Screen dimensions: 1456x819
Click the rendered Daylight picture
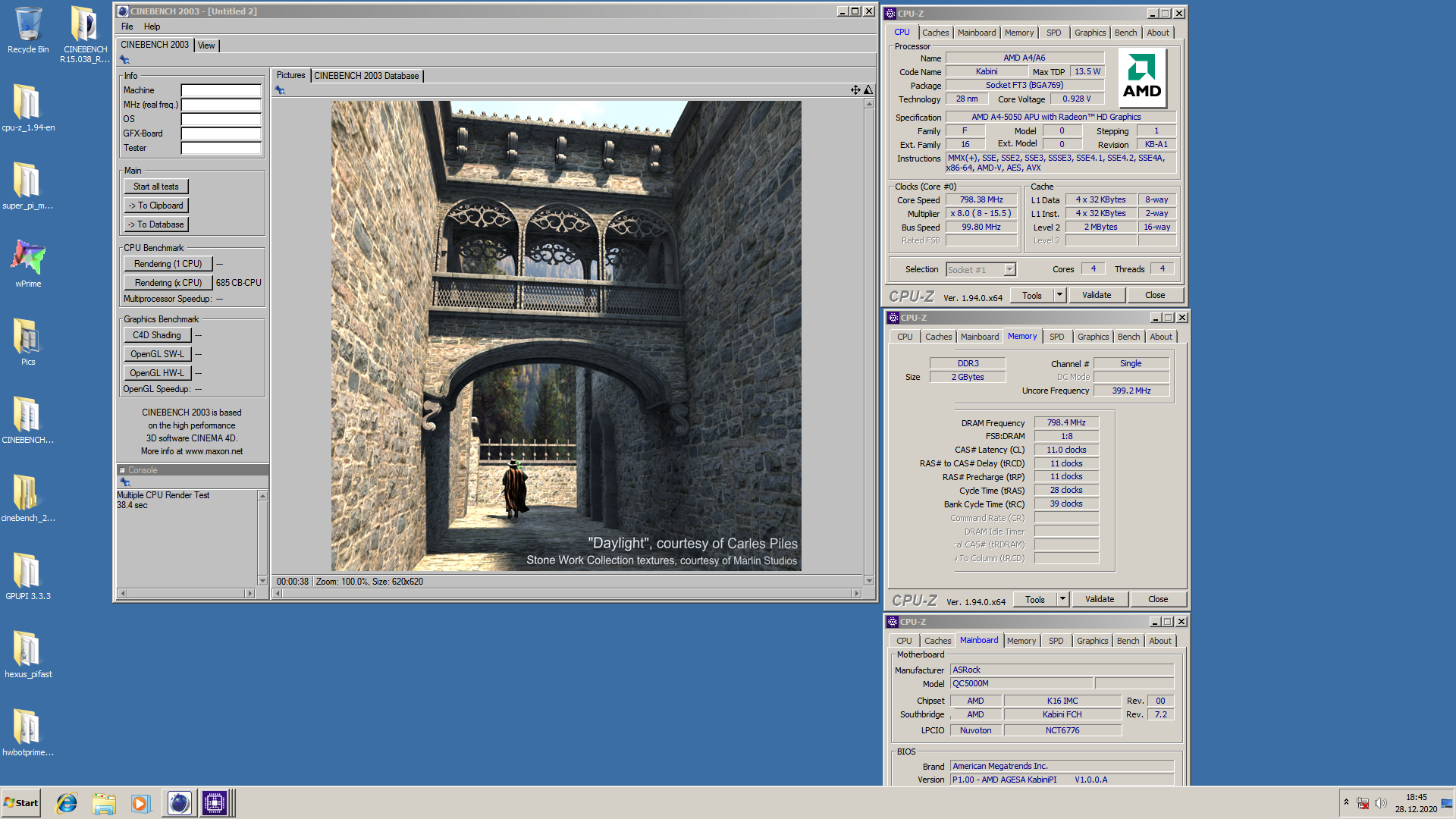point(566,336)
